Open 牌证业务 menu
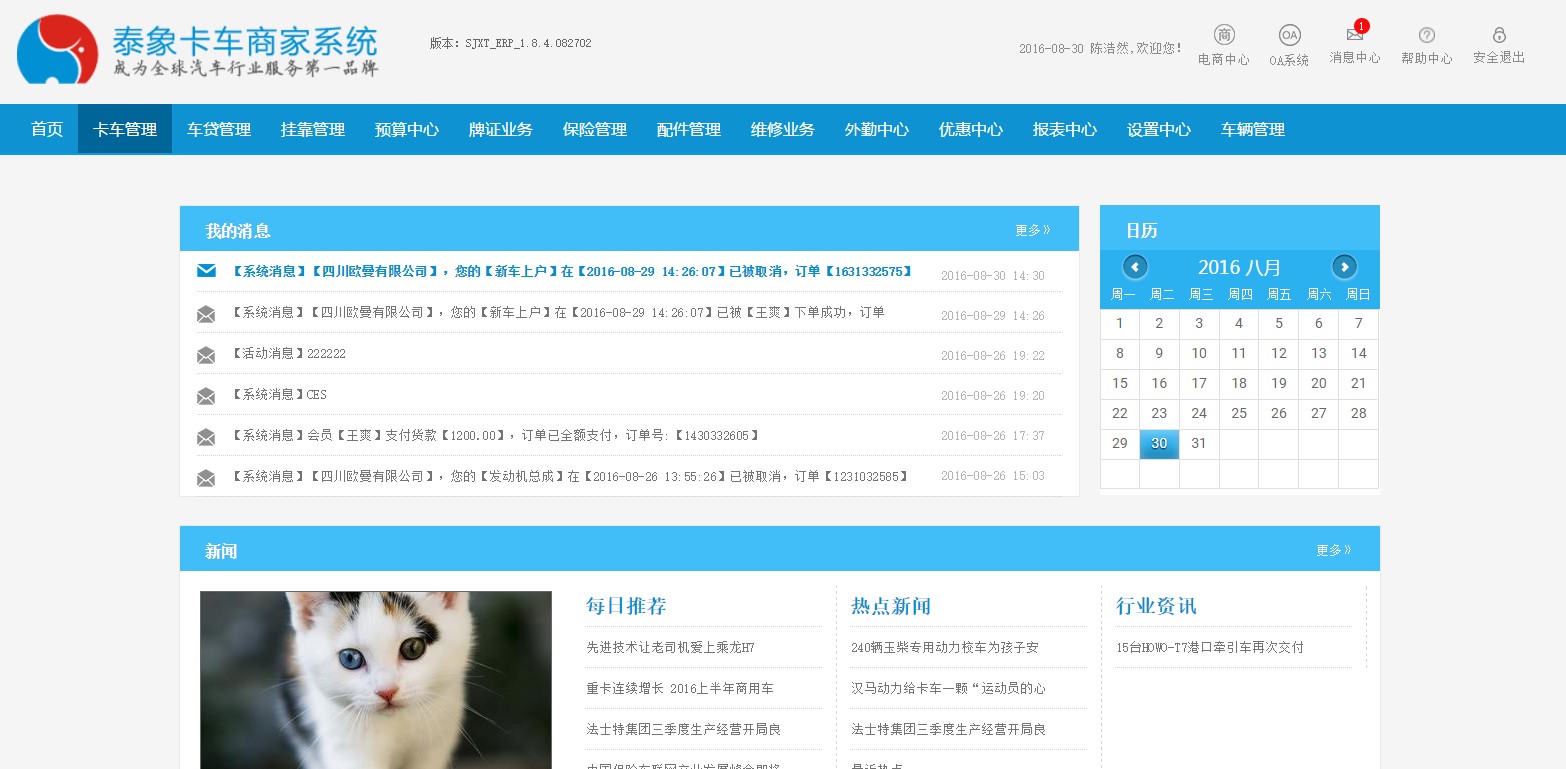1566x769 pixels. pos(501,129)
